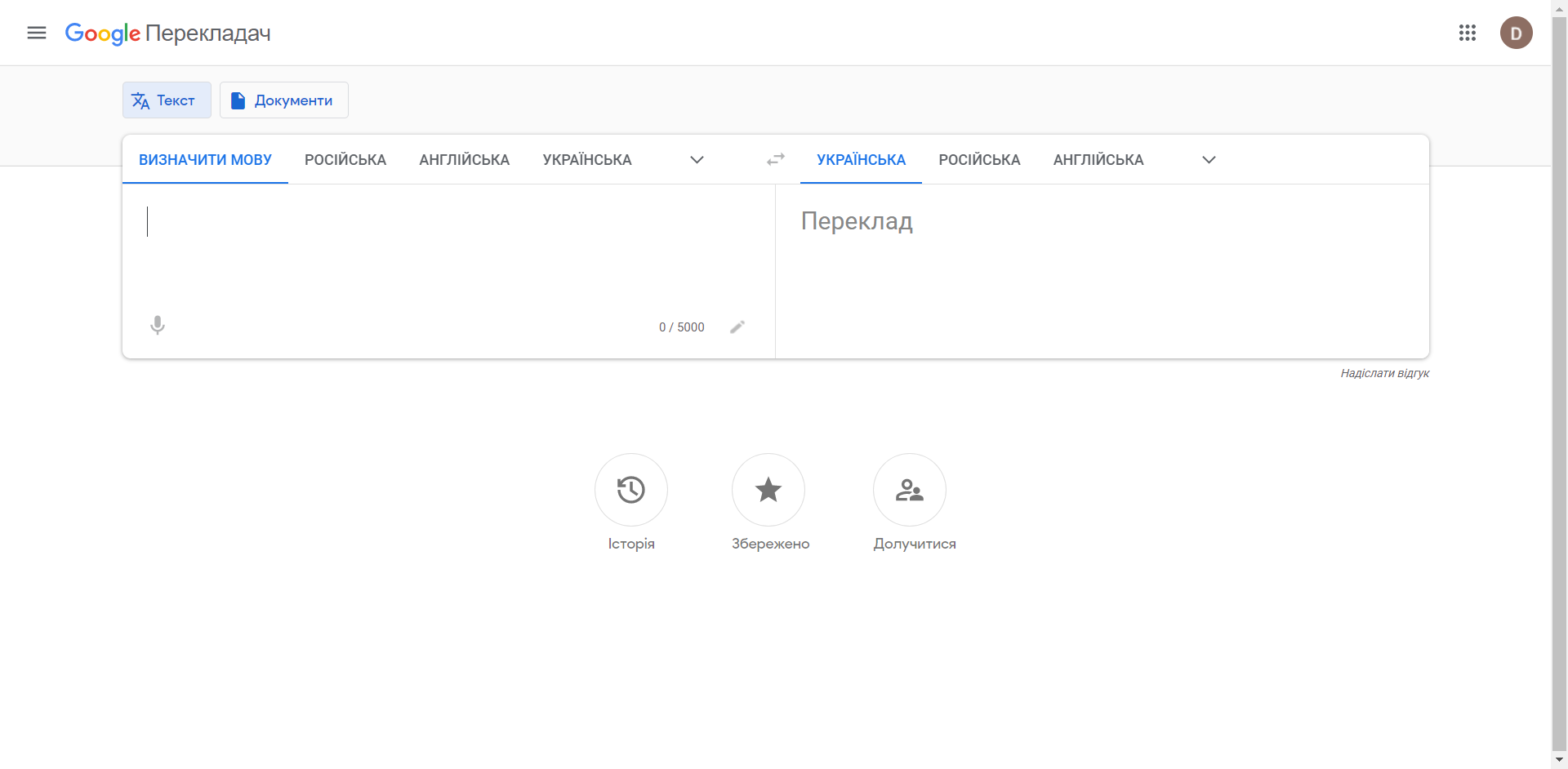Viewport: 1568px width, 769px height.
Task: Open the Google Translate home logo
Action: pyautogui.click(x=167, y=33)
